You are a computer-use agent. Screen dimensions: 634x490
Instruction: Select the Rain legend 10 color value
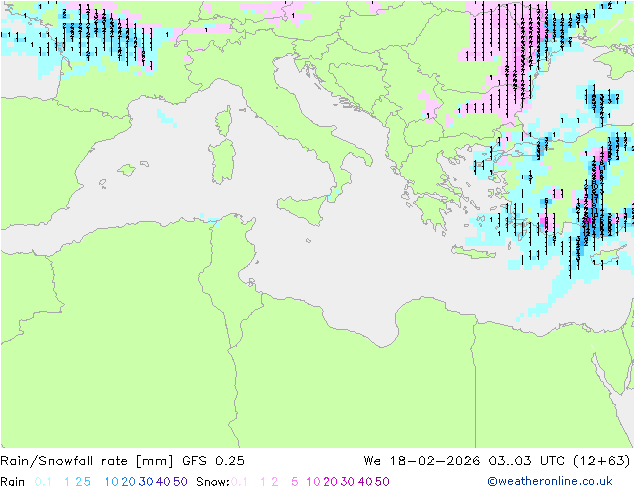(x=111, y=482)
